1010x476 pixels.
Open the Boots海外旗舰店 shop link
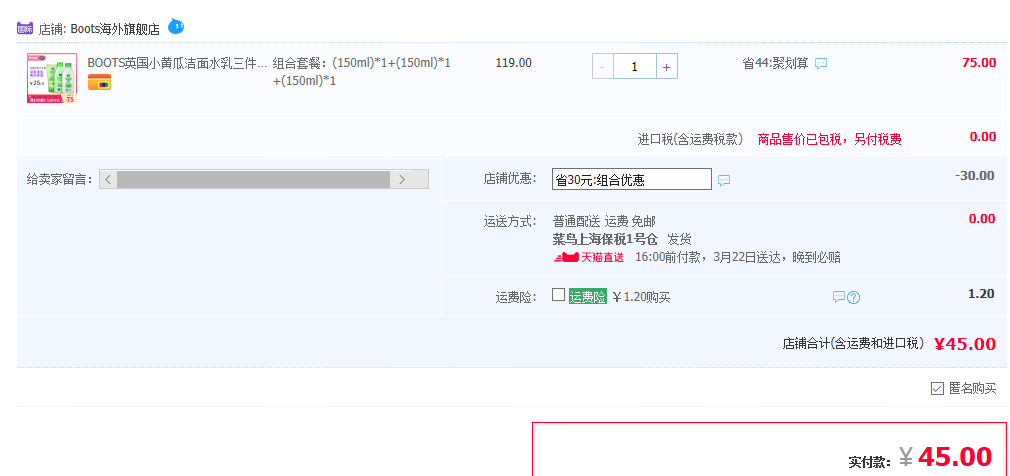pyautogui.click(x=115, y=29)
